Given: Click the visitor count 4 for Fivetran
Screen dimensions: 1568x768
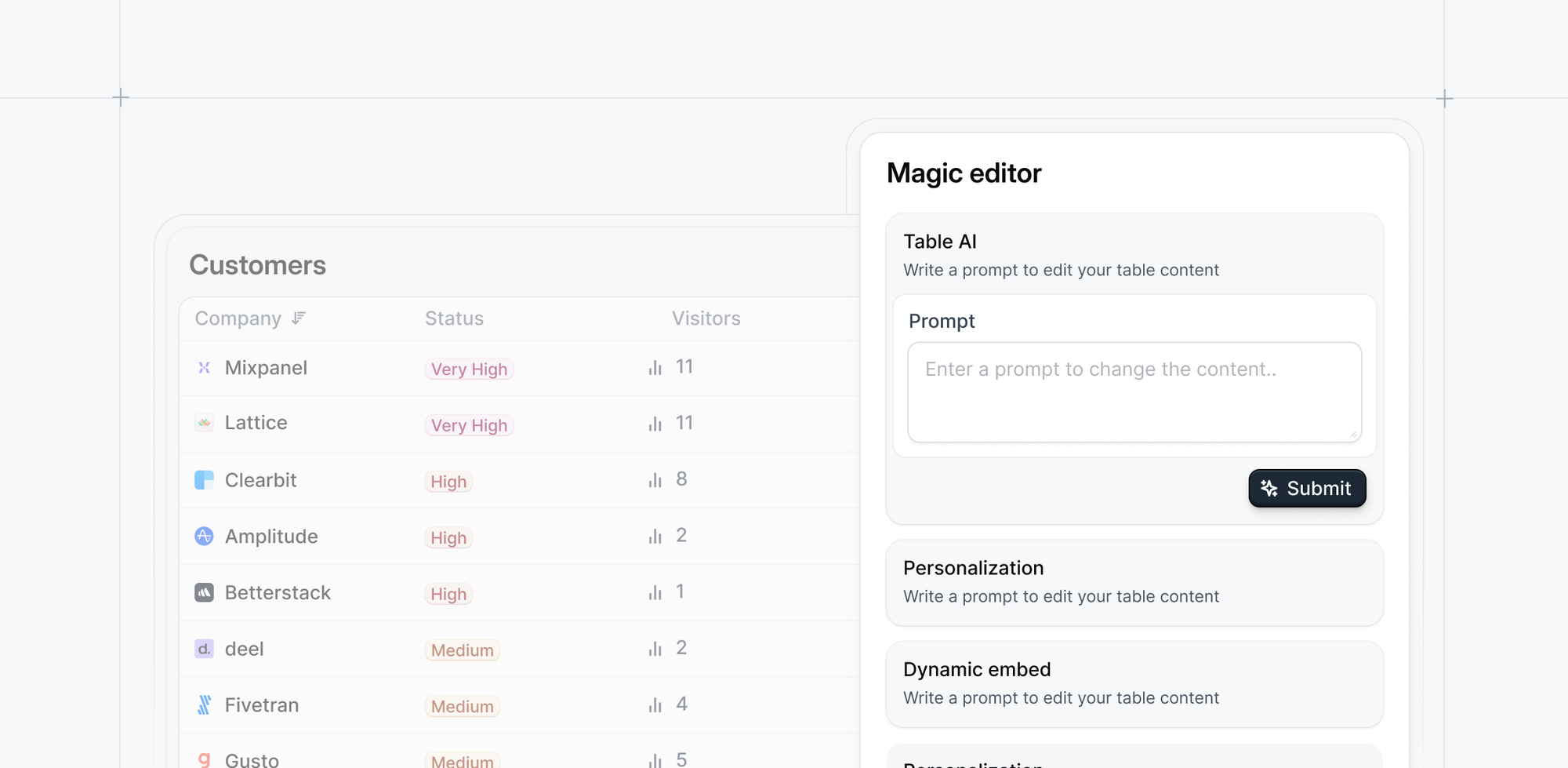Looking at the screenshot, I should pyautogui.click(x=682, y=704).
